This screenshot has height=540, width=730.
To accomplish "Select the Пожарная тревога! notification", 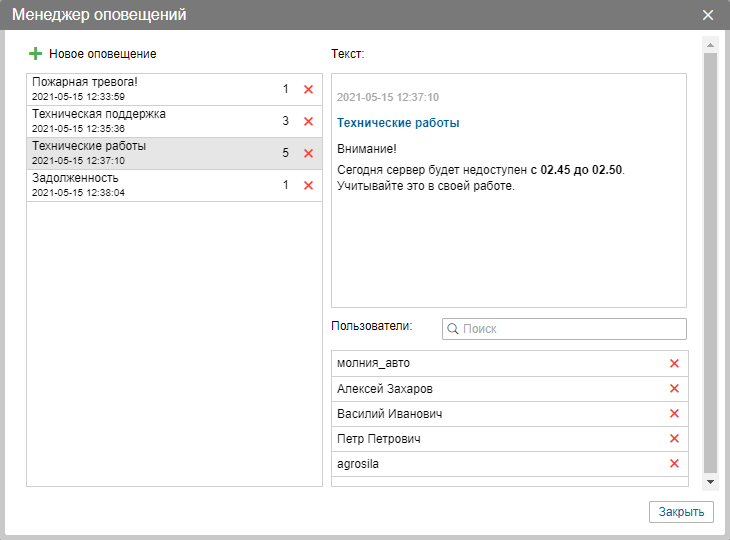I will tap(150, 89).
